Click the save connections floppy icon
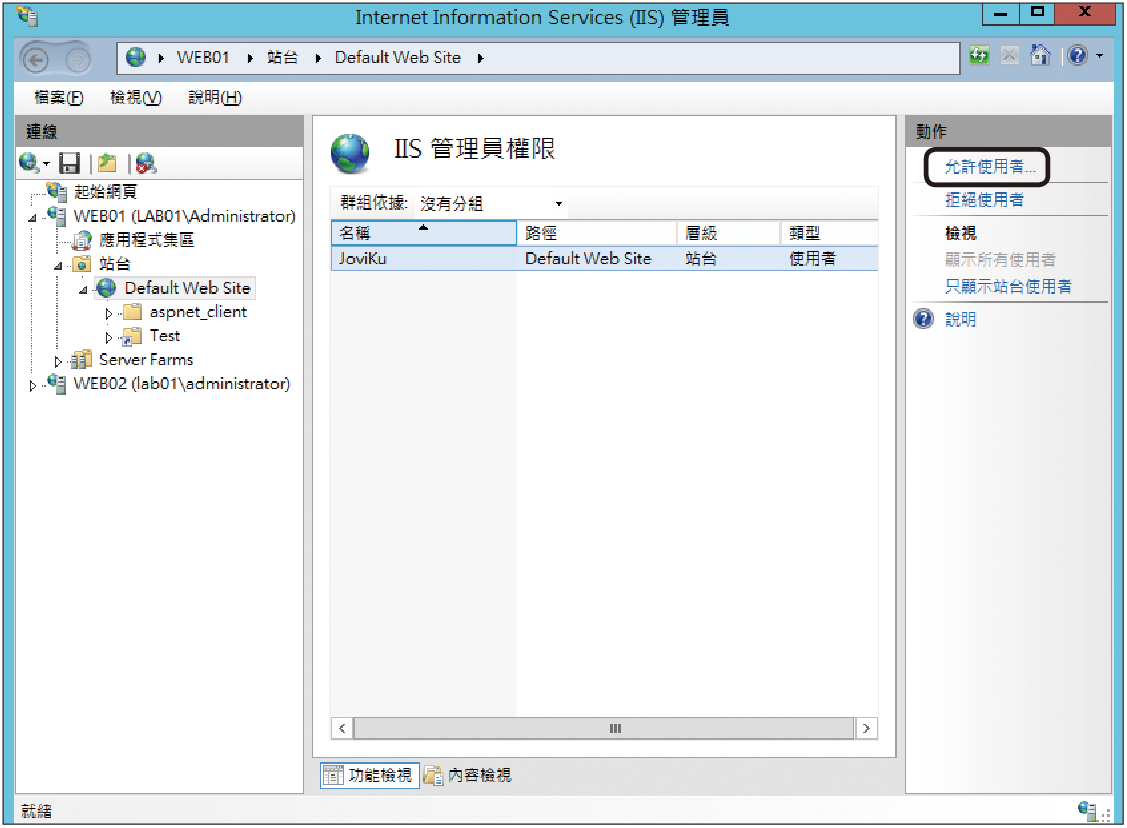Viewport: 1127px width, 828px height. point(69,163)
